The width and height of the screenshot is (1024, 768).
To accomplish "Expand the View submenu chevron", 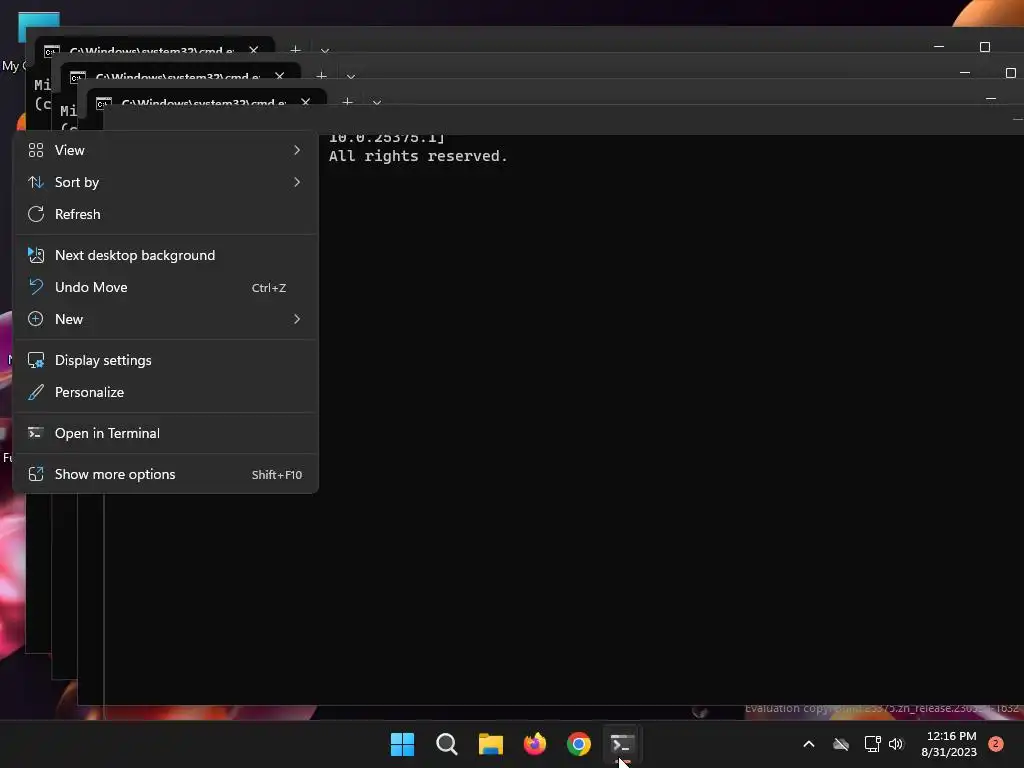I will (x=297, y=150).
